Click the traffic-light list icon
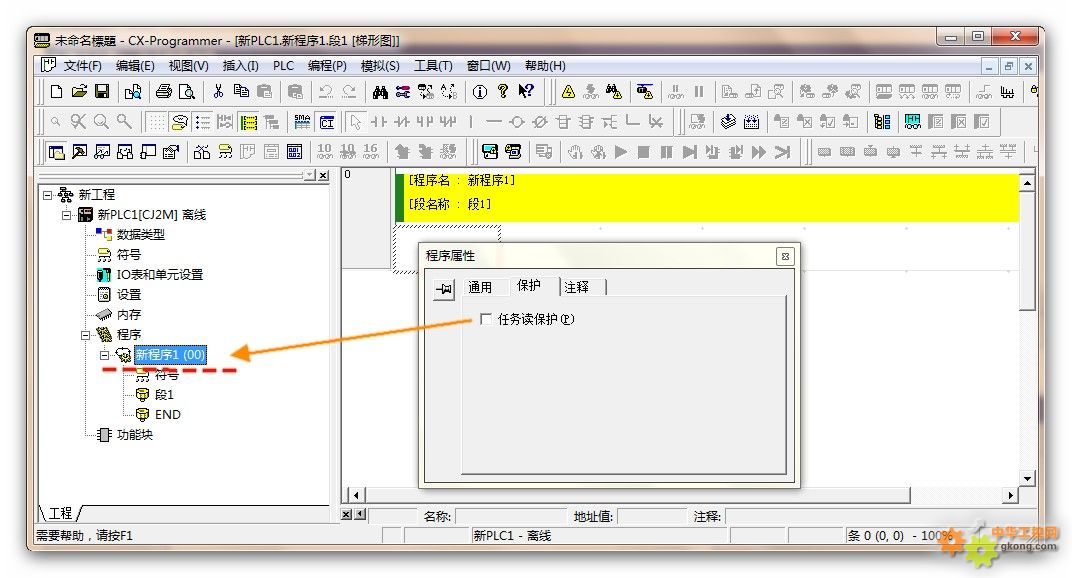 click(x=882, y=122)
